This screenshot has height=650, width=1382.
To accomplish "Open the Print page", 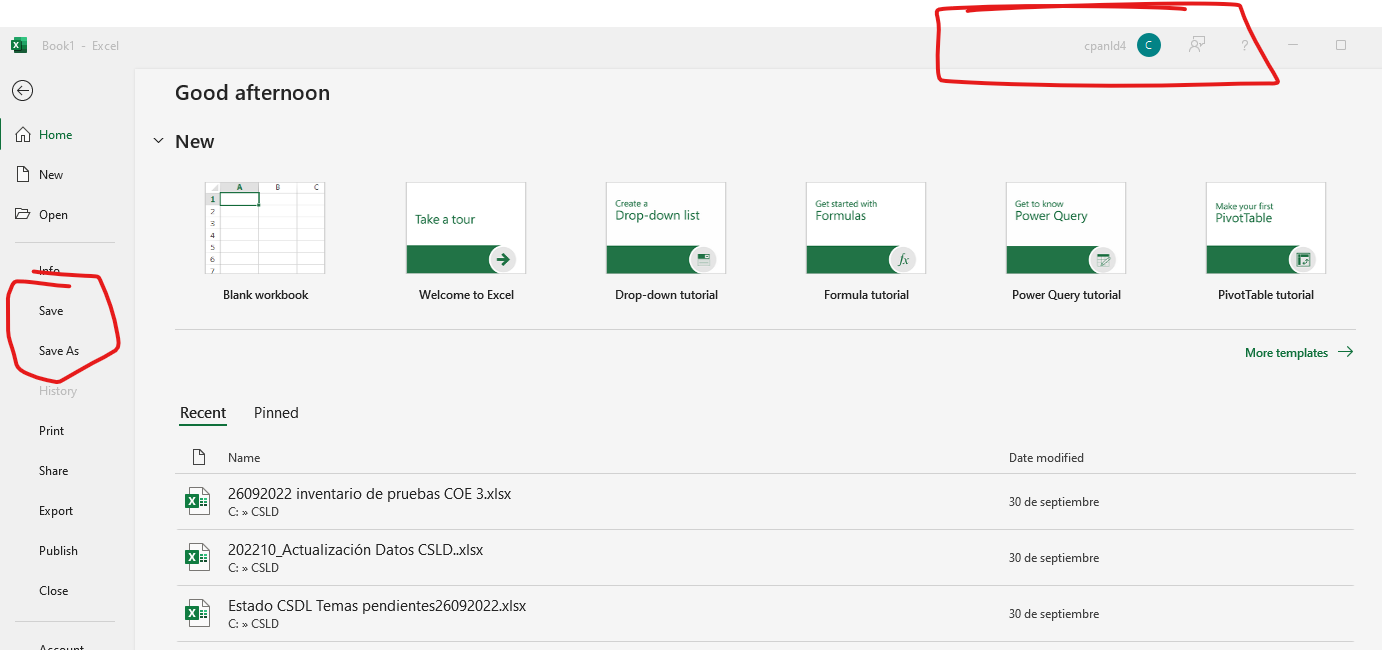I will point(52,431).
